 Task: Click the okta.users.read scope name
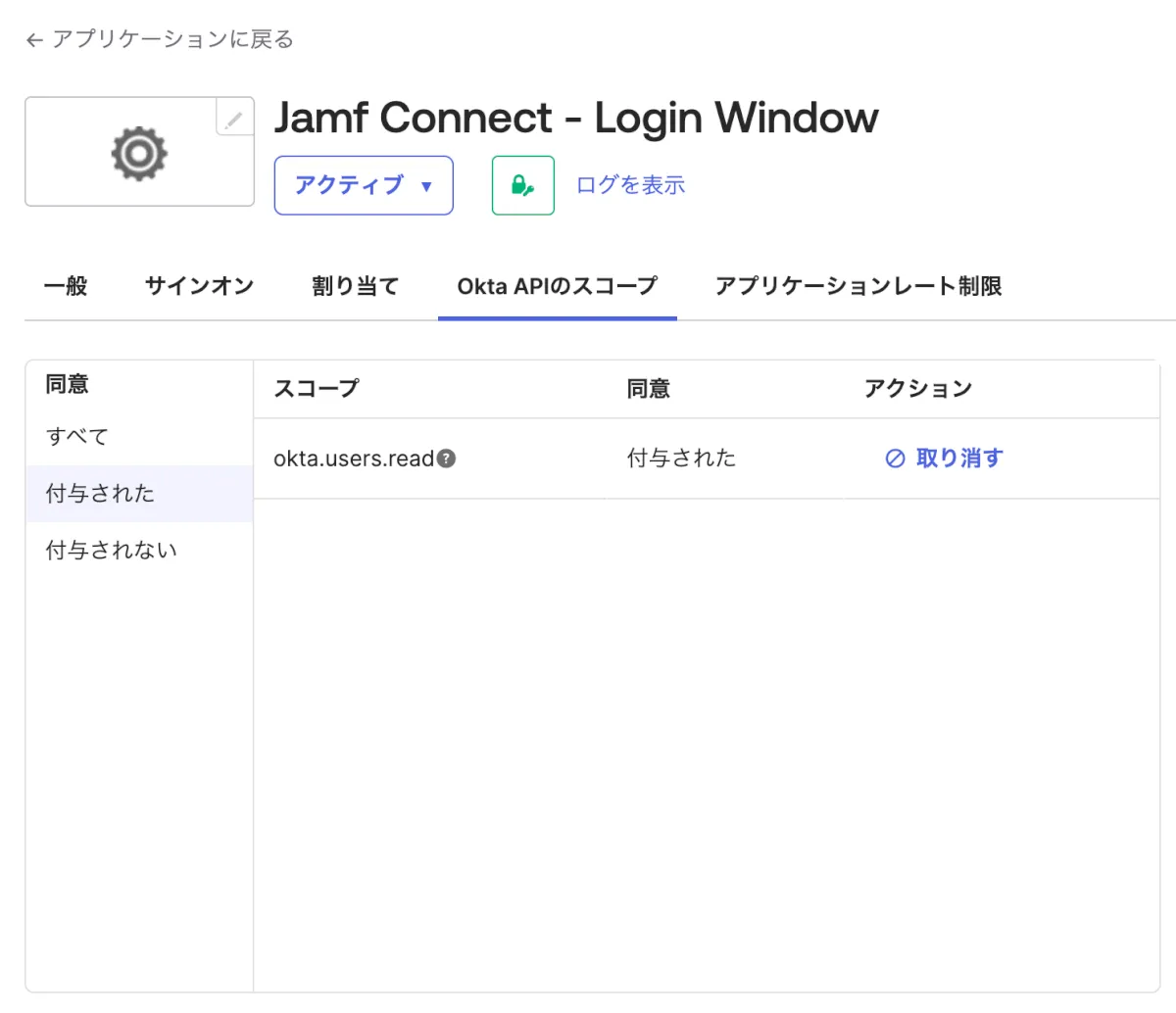(353, 458)
